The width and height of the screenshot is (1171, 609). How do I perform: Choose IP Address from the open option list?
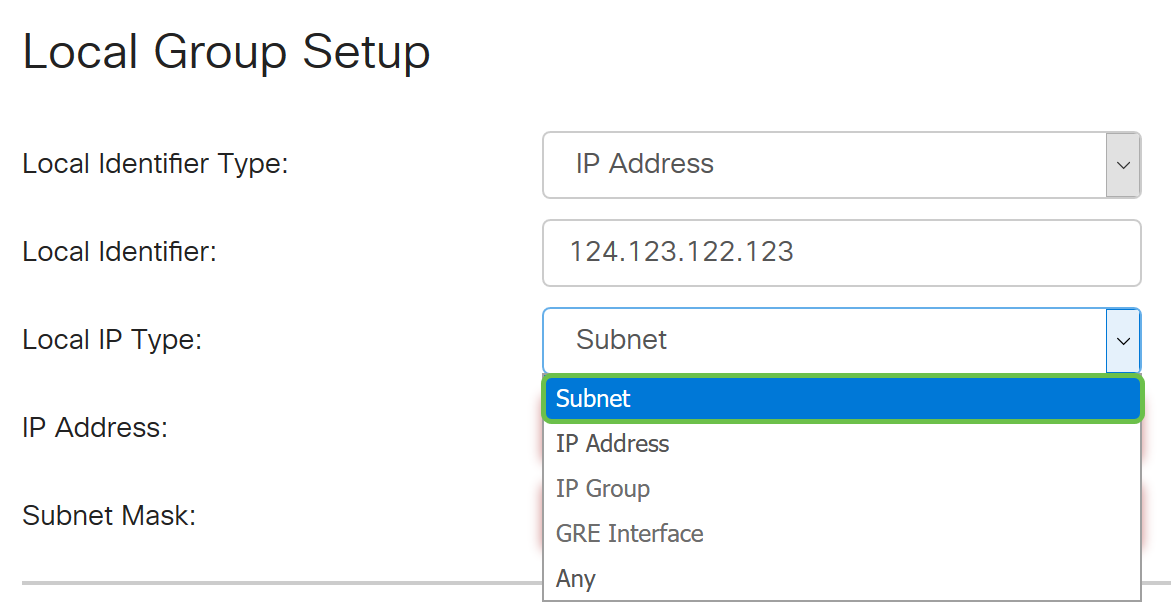coord(613,444)
